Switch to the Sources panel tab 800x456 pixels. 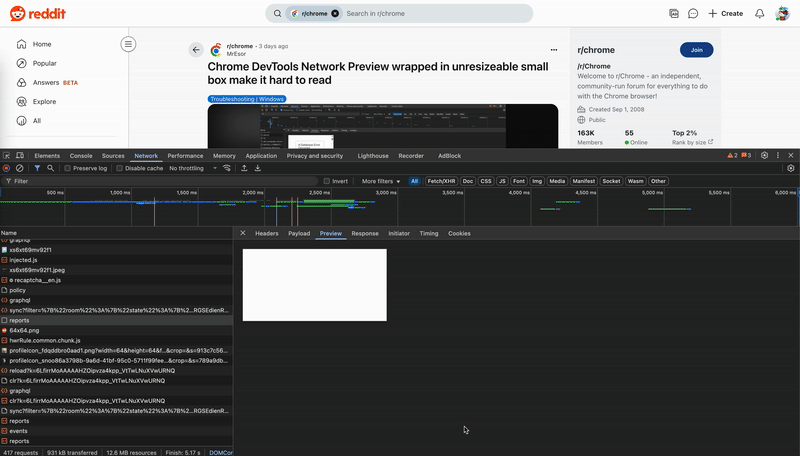[x=113, y=156]
